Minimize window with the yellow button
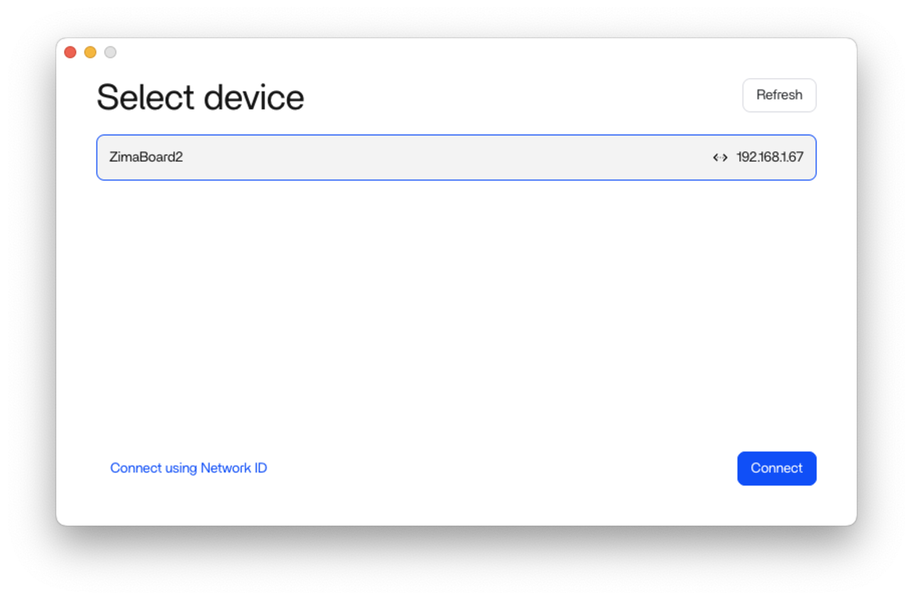 (90, 52)
